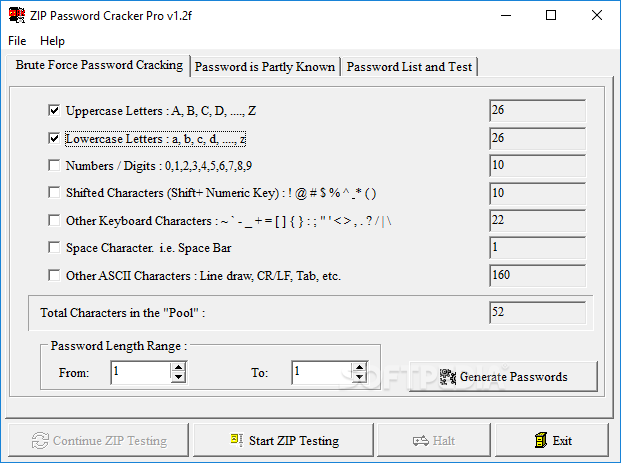621x463 pixels.
Task: Click the Exit button's icon
Action: pyautogui.click(x=541, y=440)
